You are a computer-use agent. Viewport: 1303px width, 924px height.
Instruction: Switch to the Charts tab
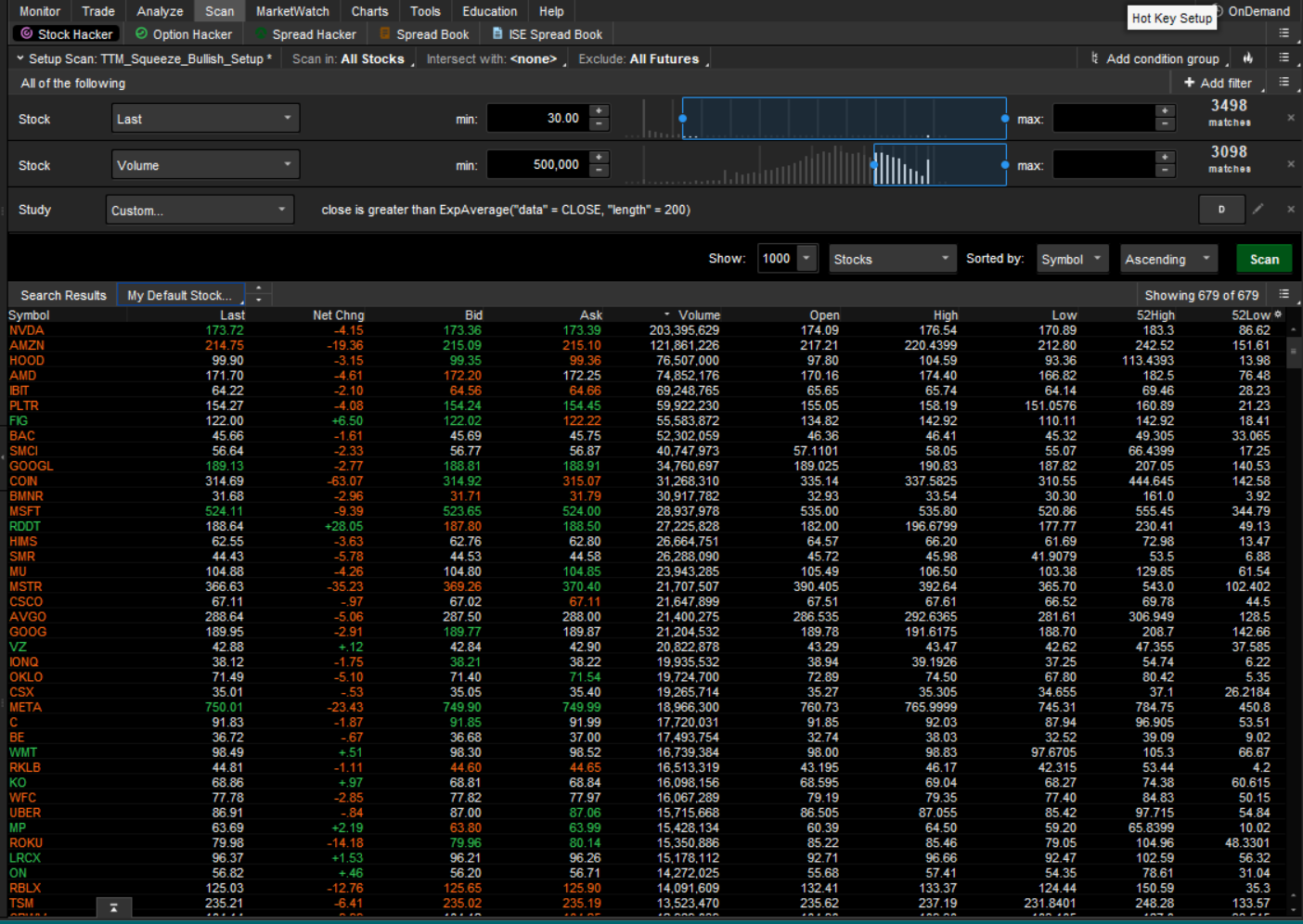click(x=369, y=11)
